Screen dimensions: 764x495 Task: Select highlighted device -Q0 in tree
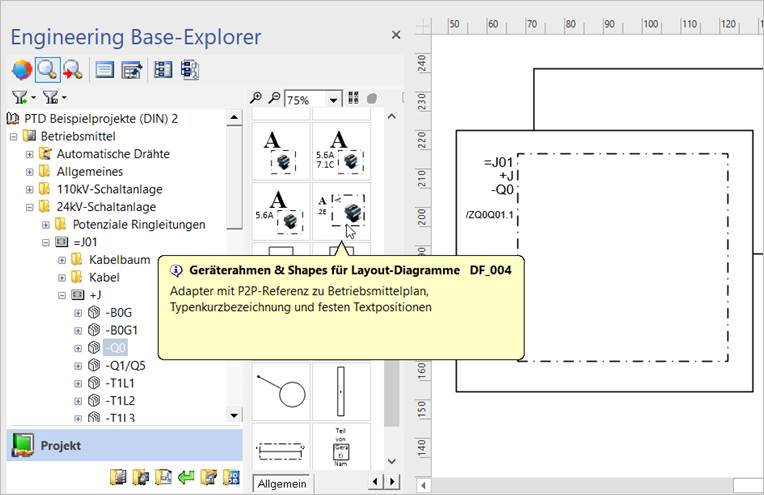point(115,348)
